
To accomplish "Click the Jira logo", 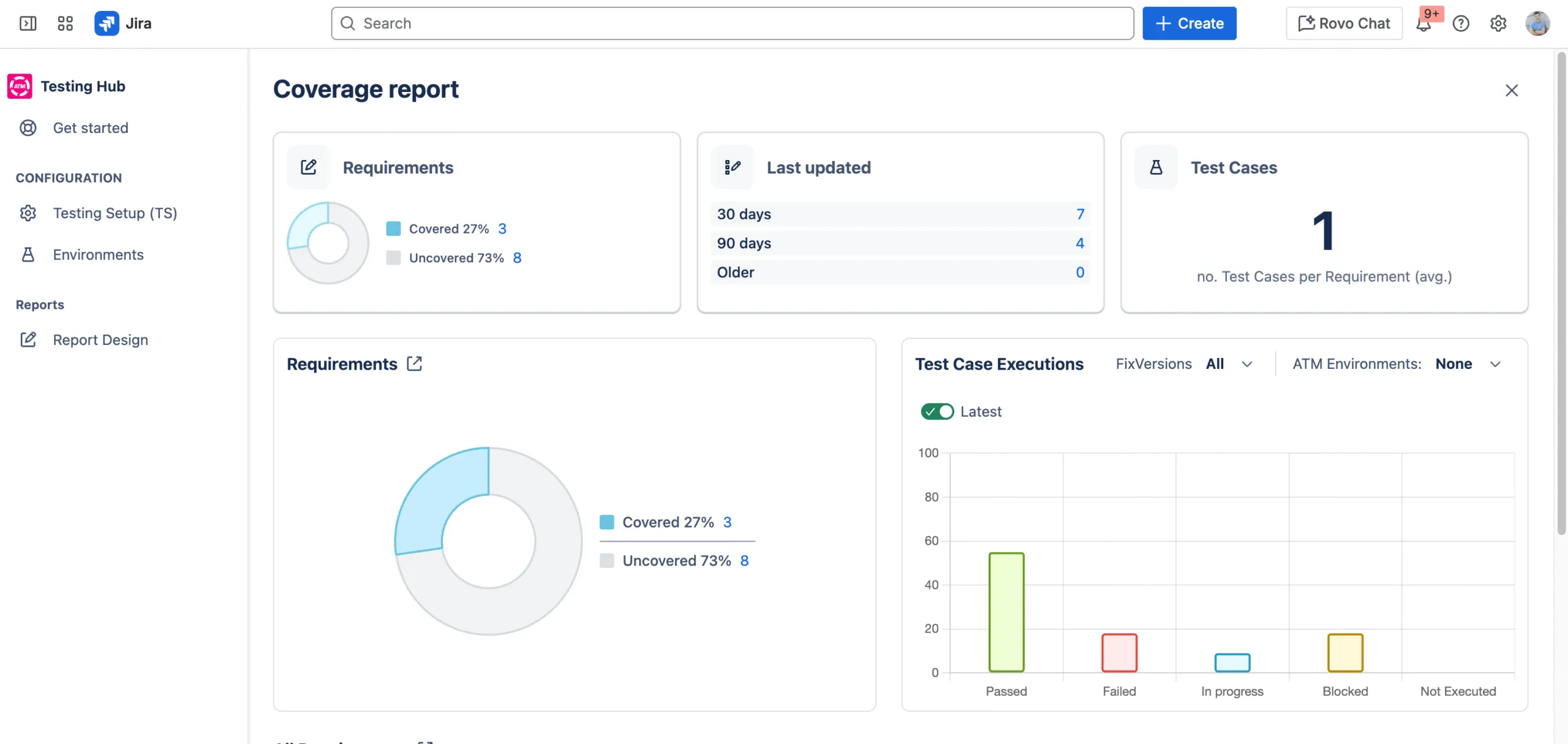I will [x=107, y=23].
